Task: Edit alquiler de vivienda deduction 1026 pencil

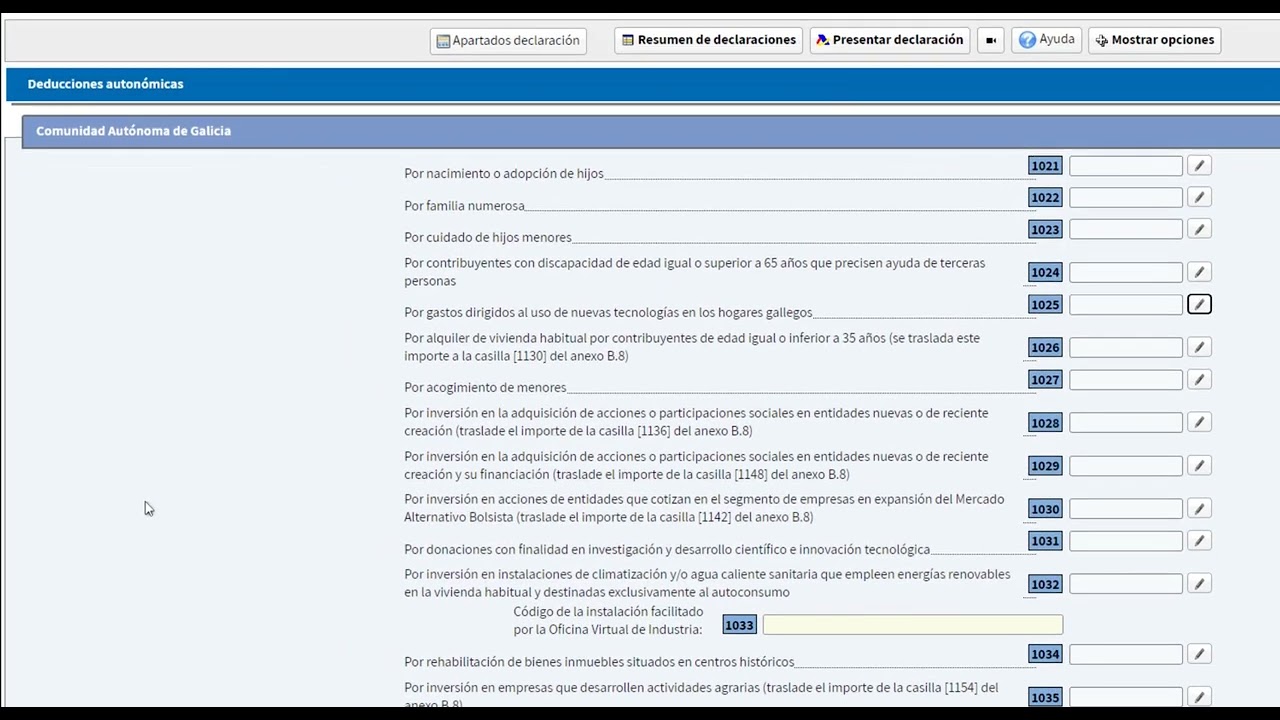Action: point(1199,347)
